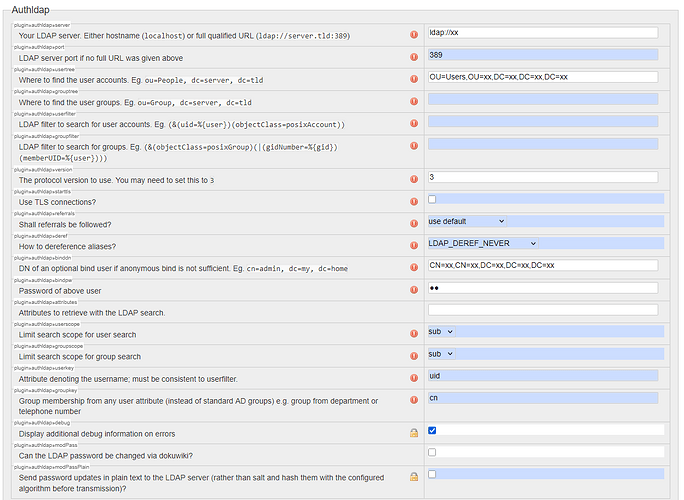Screen dimensions: 684x500
Task: Open the group search scope dropdown
Action: [441, 354]
